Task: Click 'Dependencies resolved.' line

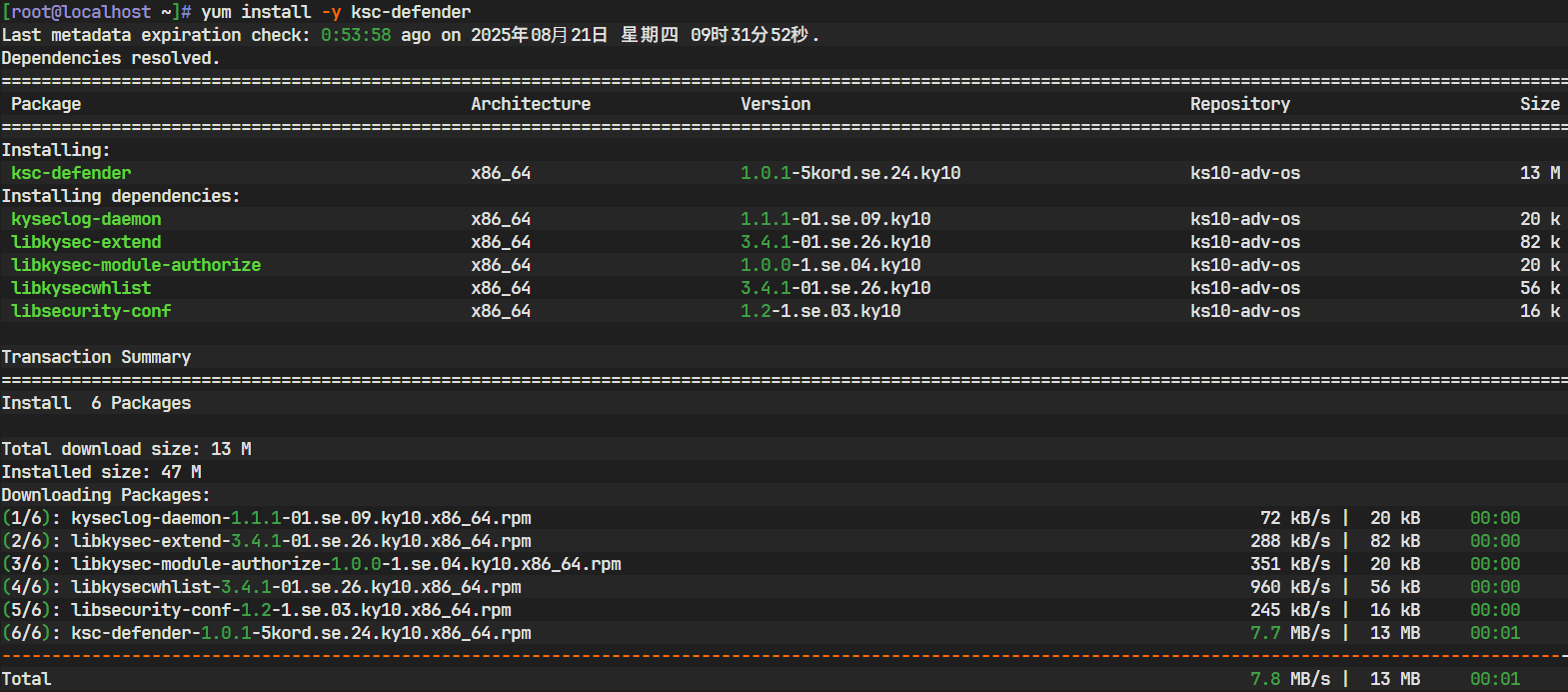Action: coord(111,58)
